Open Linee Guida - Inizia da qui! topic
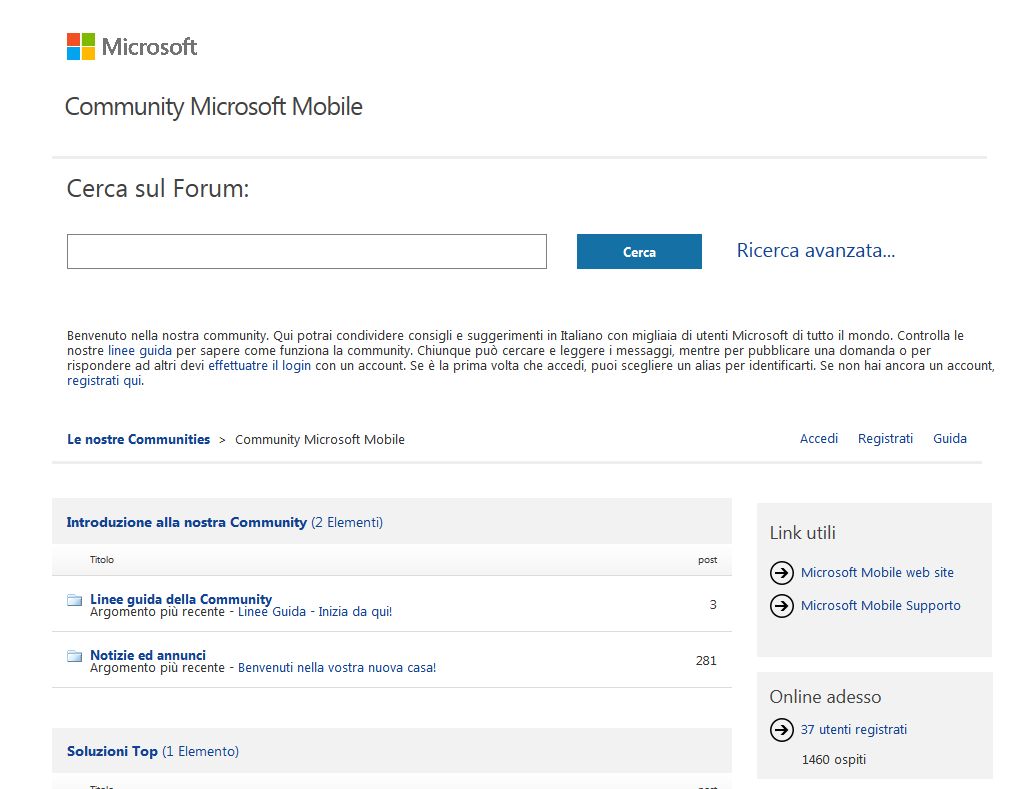1026x789 pixels. pos(315,612)
